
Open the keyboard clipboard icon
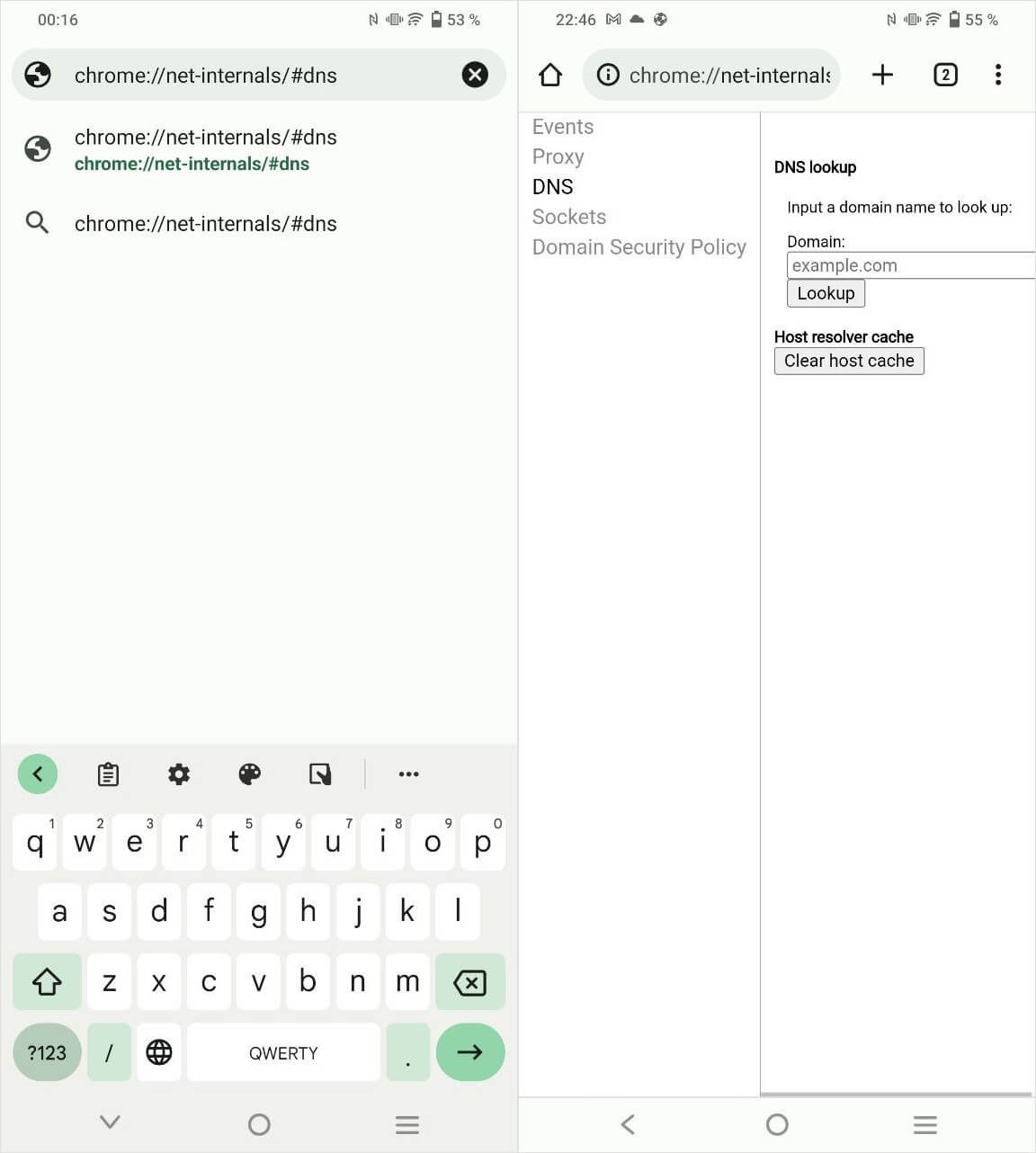click(108, 773)
